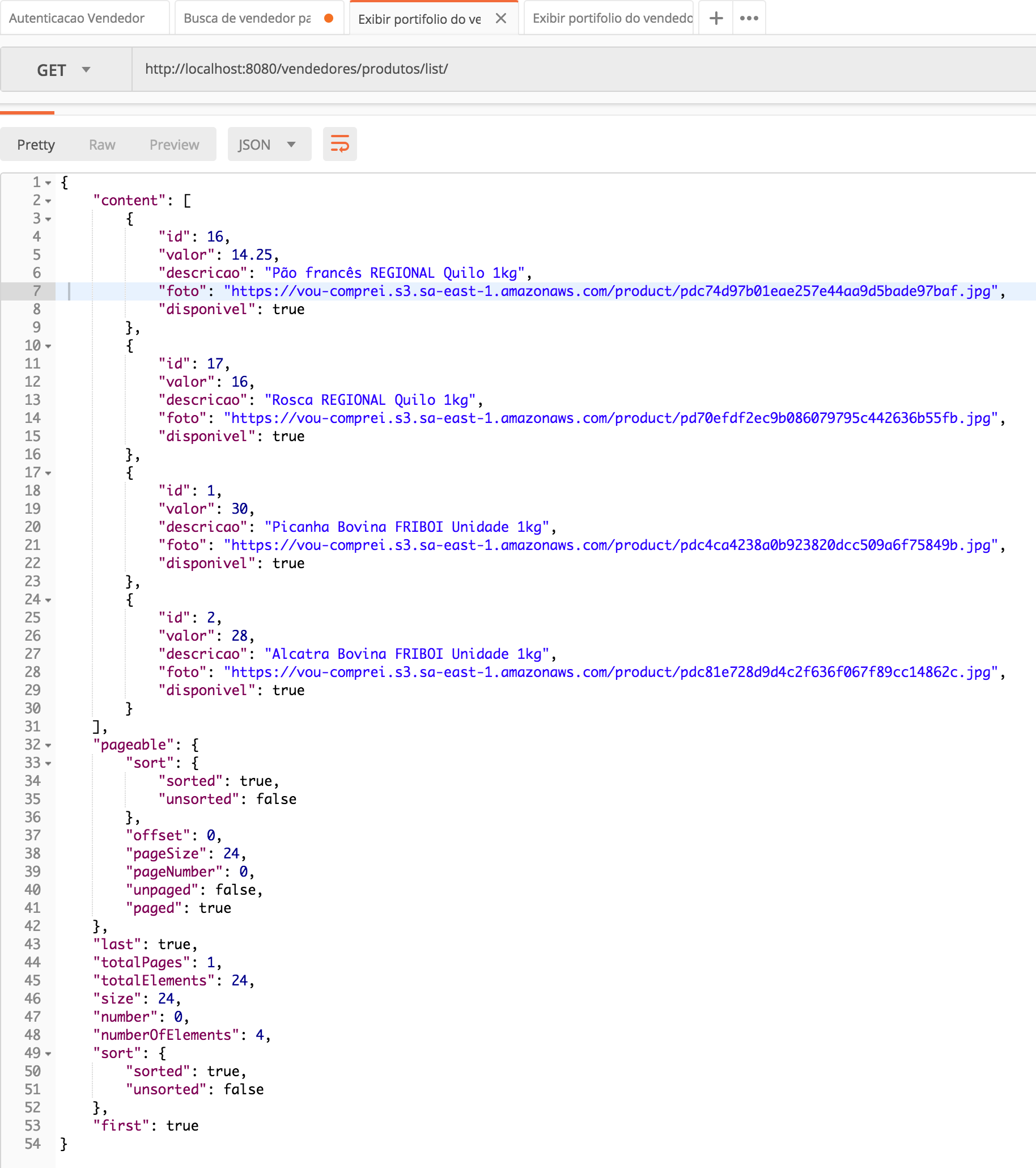Collapse the object at line 10

pyautogui.click(x=49, y=346)
